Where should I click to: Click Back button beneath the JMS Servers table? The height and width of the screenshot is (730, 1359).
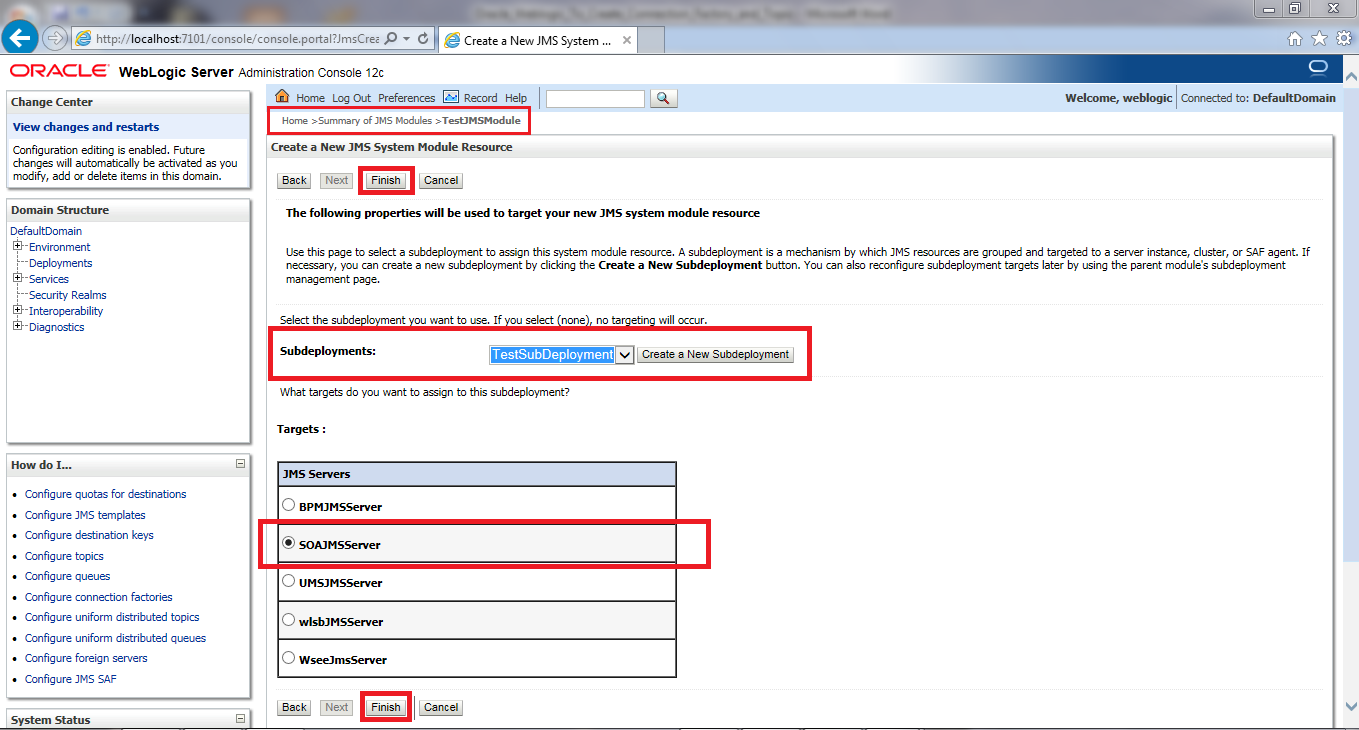point(294,707)
